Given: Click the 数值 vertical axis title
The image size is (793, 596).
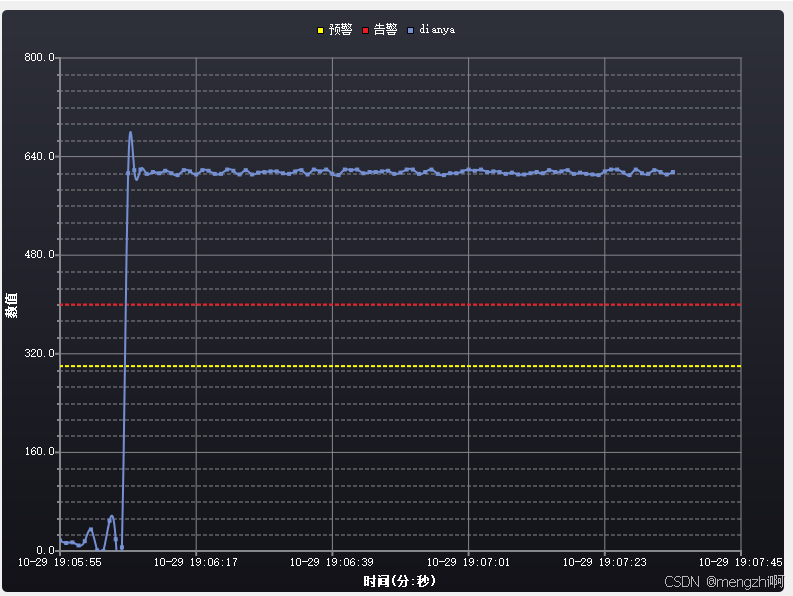Looking at the screenshot, I should tap(11, 305).
